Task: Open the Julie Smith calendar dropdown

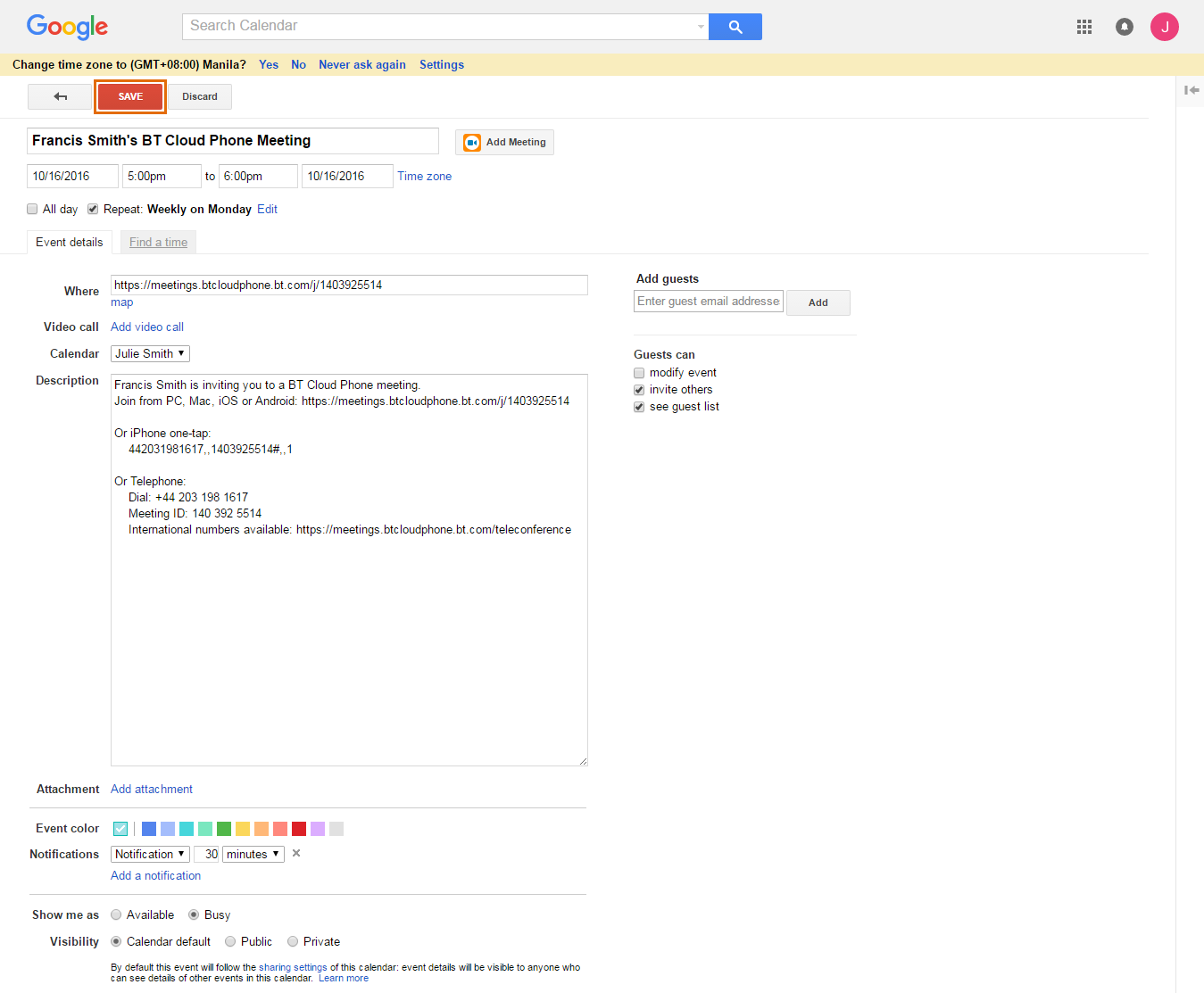Action: (150, 354)
